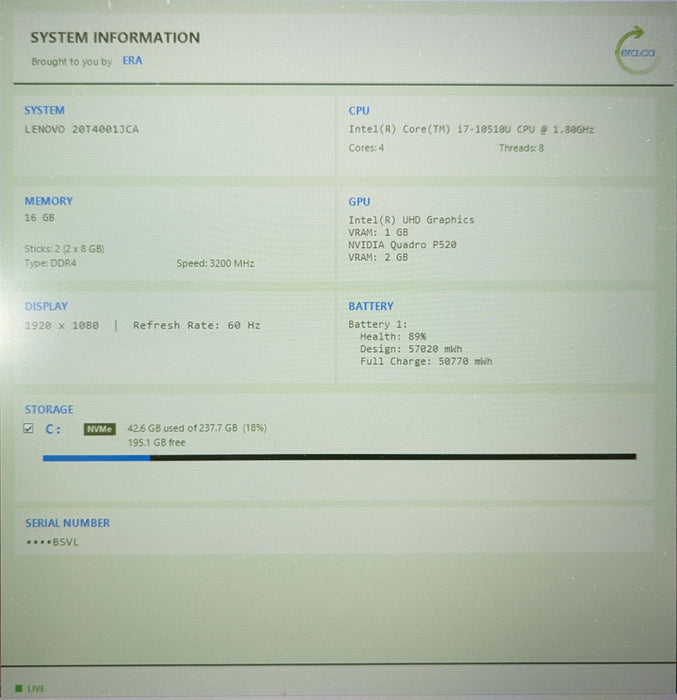Click the CPU section heading

(x=359, y=111)
